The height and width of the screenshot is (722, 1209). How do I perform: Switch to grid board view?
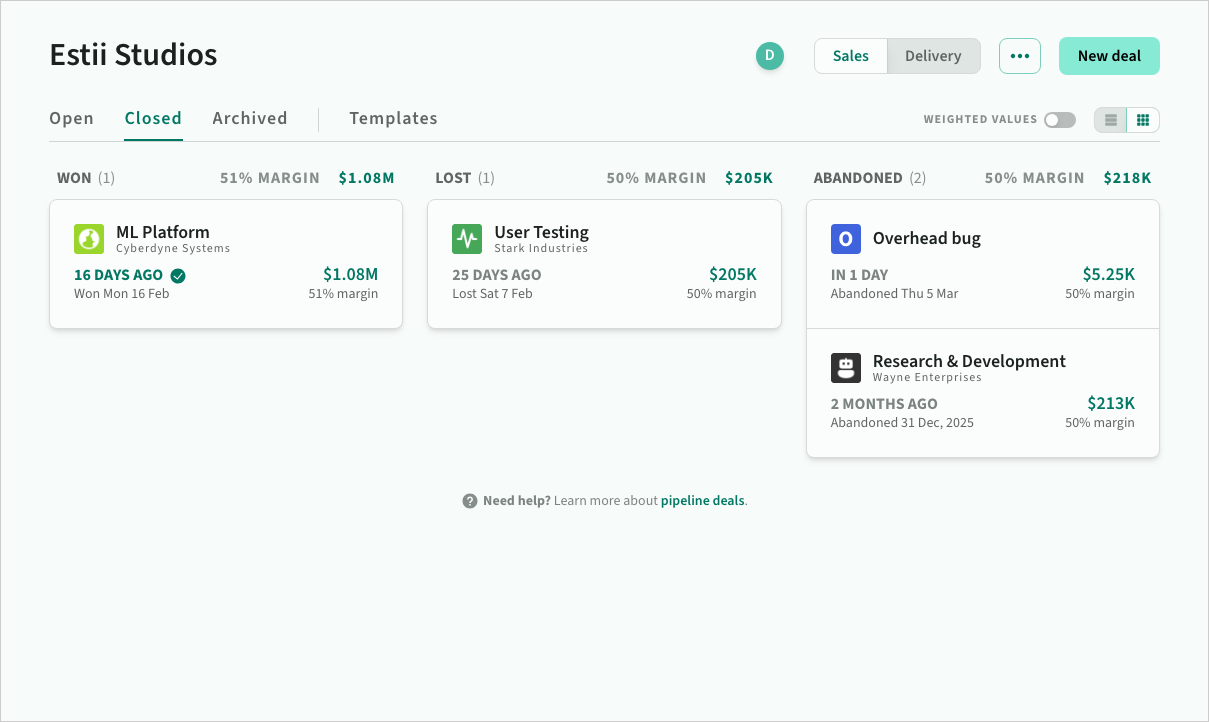(1143, 120)
